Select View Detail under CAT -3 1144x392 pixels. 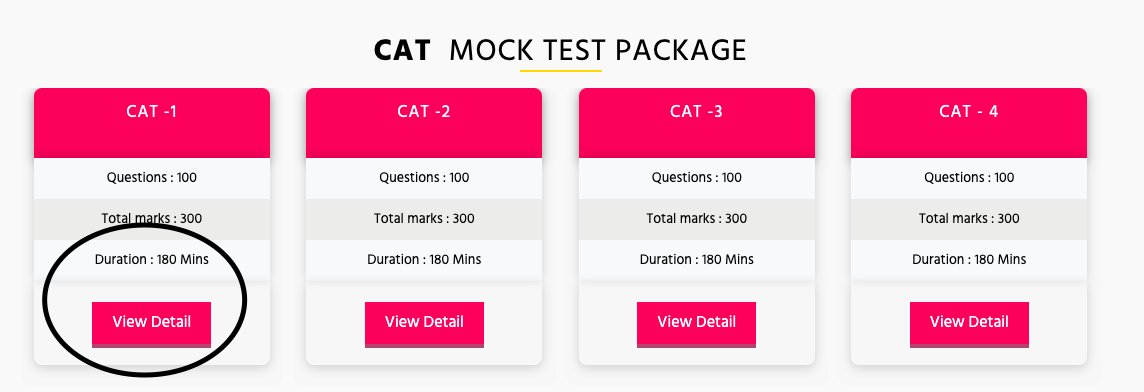[x=696, y=324]
